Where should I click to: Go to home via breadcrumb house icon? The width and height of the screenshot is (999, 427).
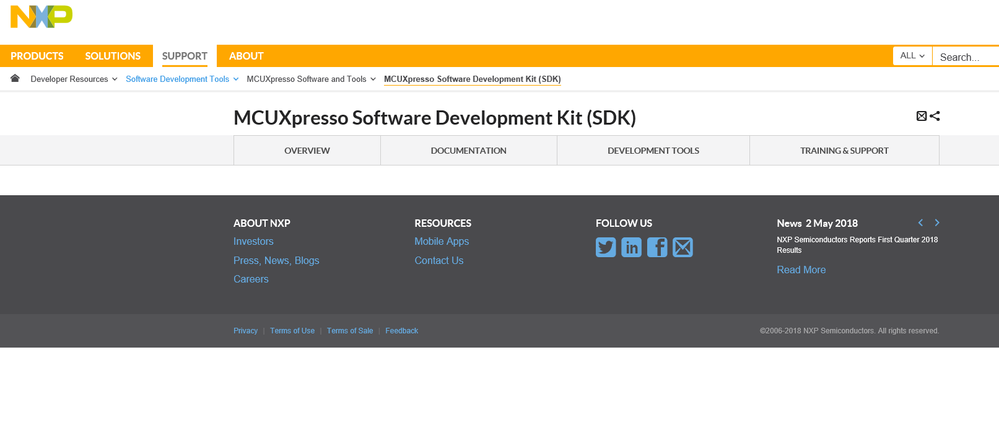click(15, 78)
